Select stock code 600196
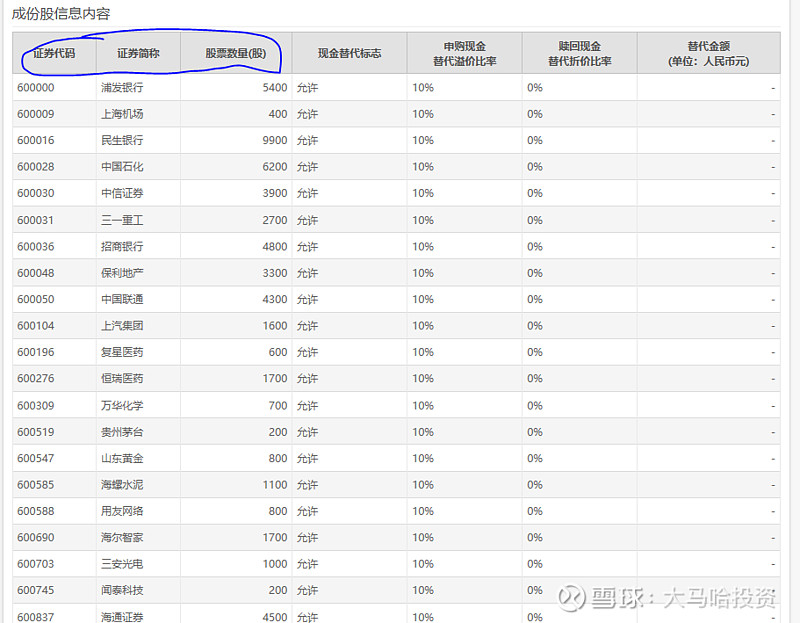 pyautogui.click(x=36, y=353)
